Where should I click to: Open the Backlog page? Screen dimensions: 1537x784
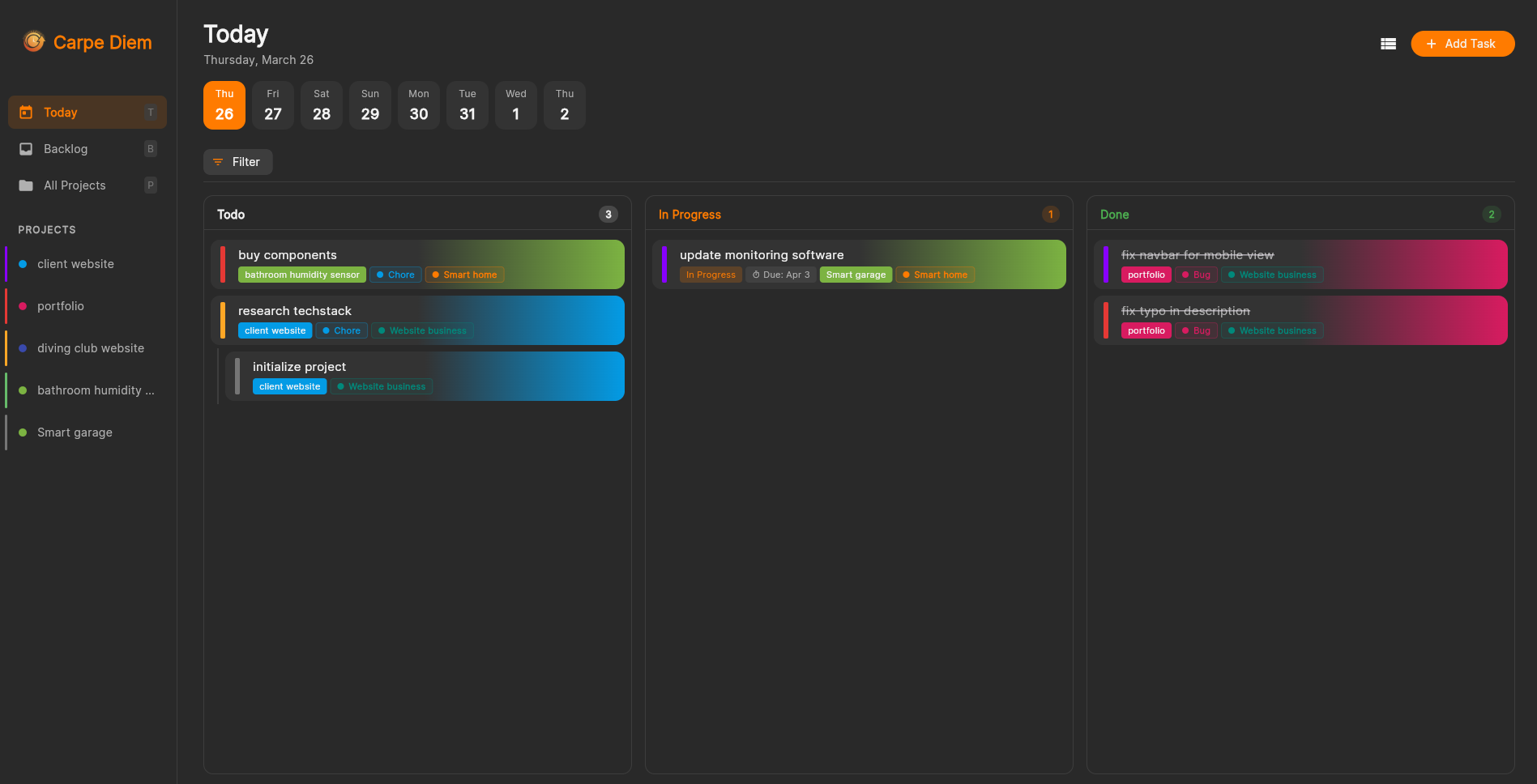click(66, 149)
